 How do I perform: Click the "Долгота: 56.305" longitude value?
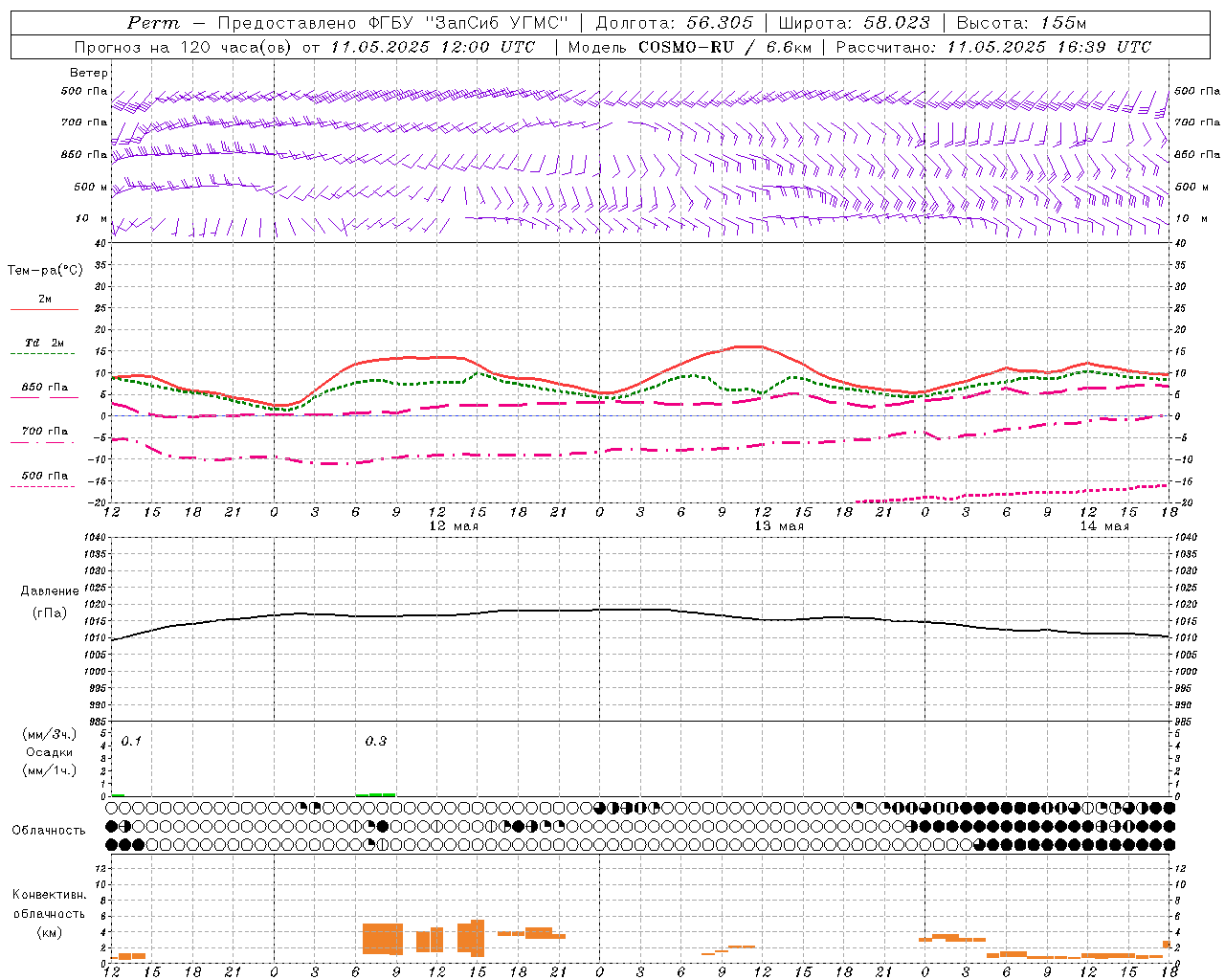675,23
